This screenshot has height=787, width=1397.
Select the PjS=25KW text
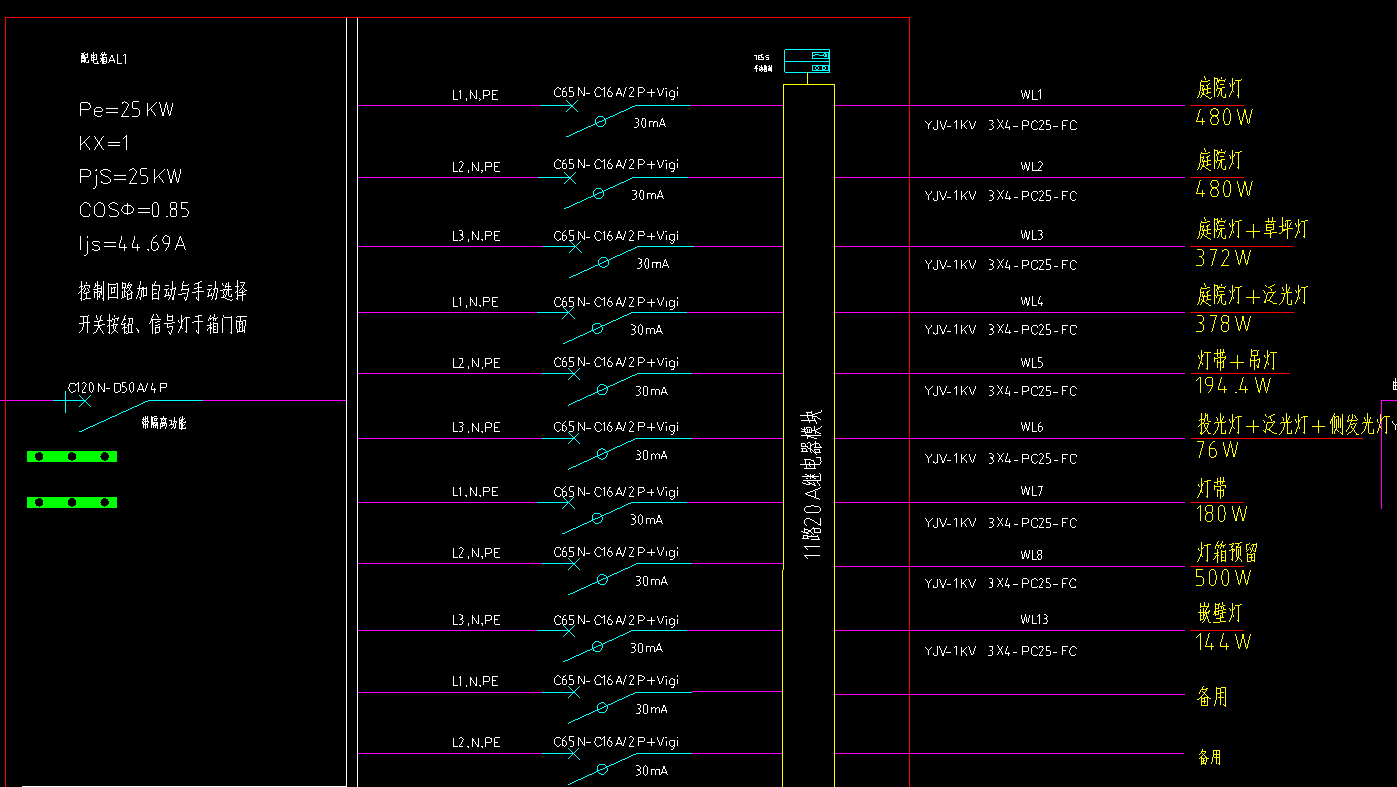130,177
